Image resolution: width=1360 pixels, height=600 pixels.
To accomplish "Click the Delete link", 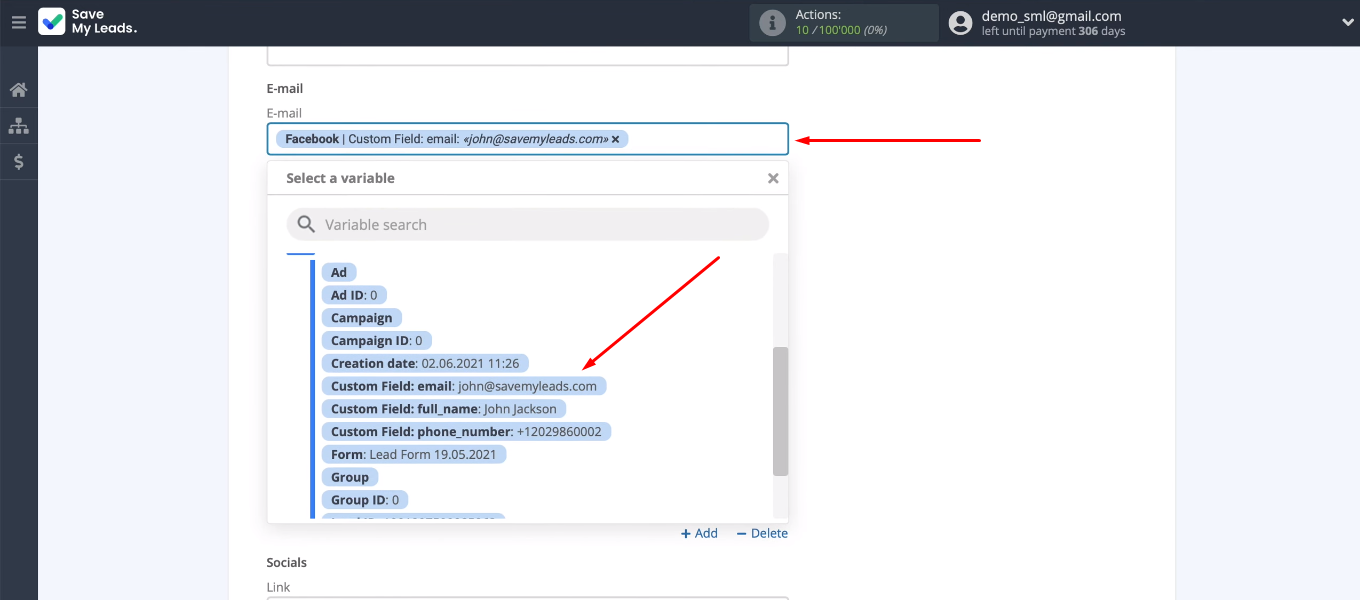I will click(x=762, y=534).
